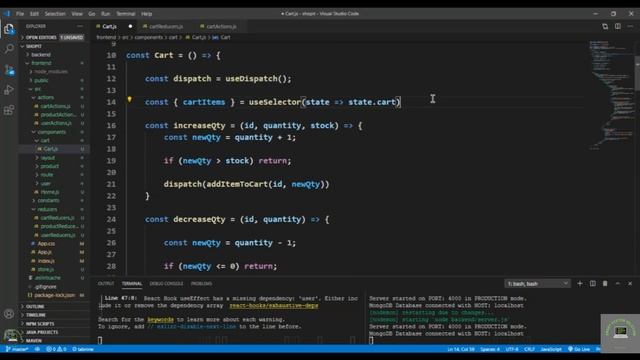Open the Run and Debug view
Screen dimensions: 640x360
tap(9, 90)
